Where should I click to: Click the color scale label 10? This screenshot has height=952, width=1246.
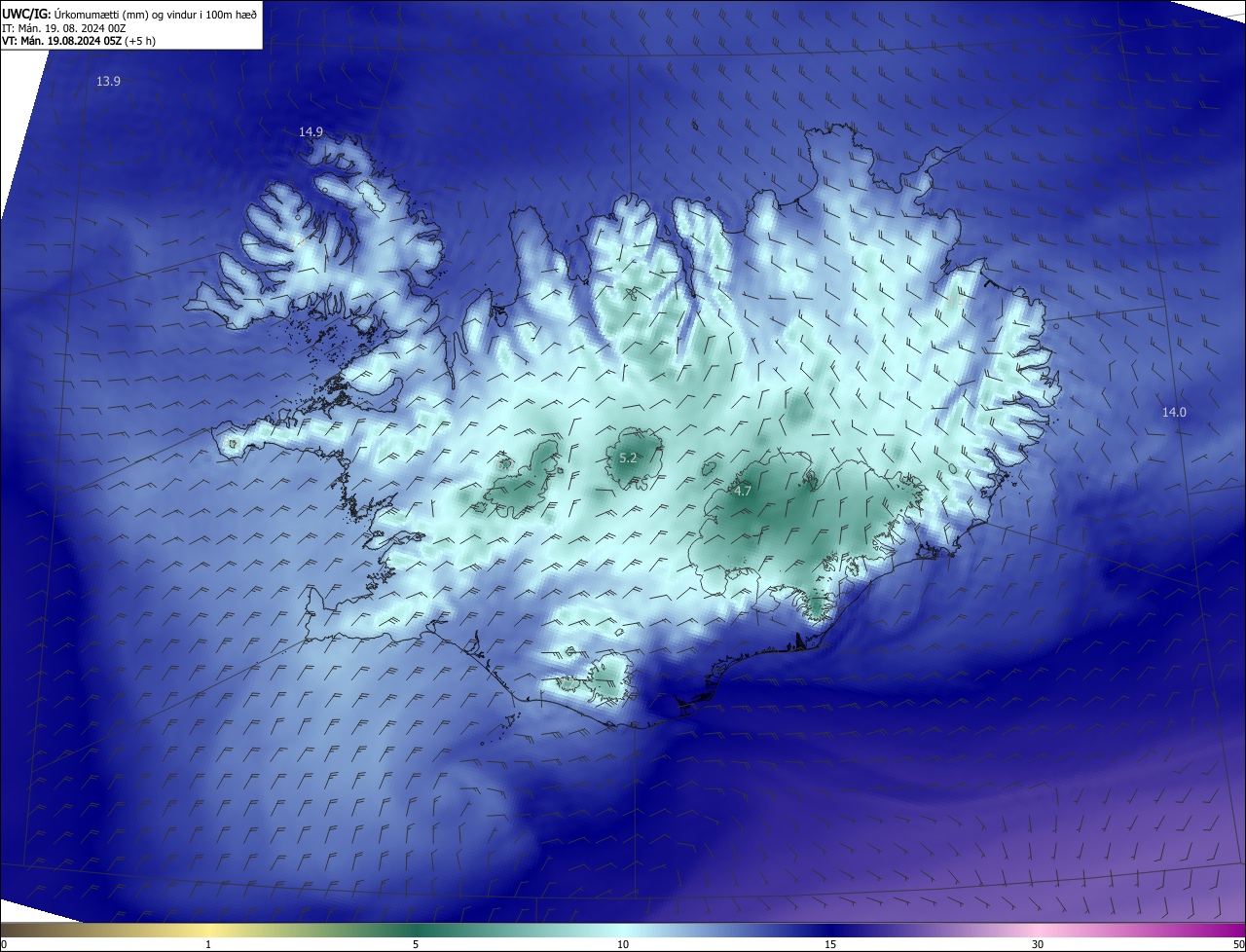623,944
